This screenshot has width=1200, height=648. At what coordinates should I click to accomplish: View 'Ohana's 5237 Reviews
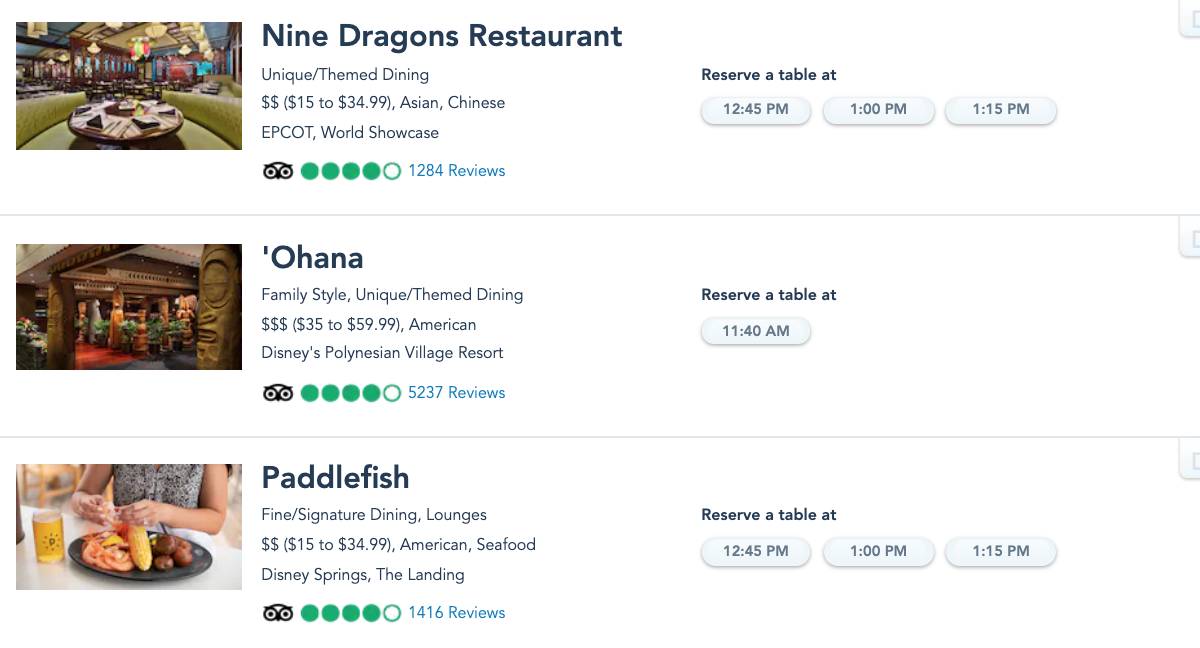tap(456, 393)
